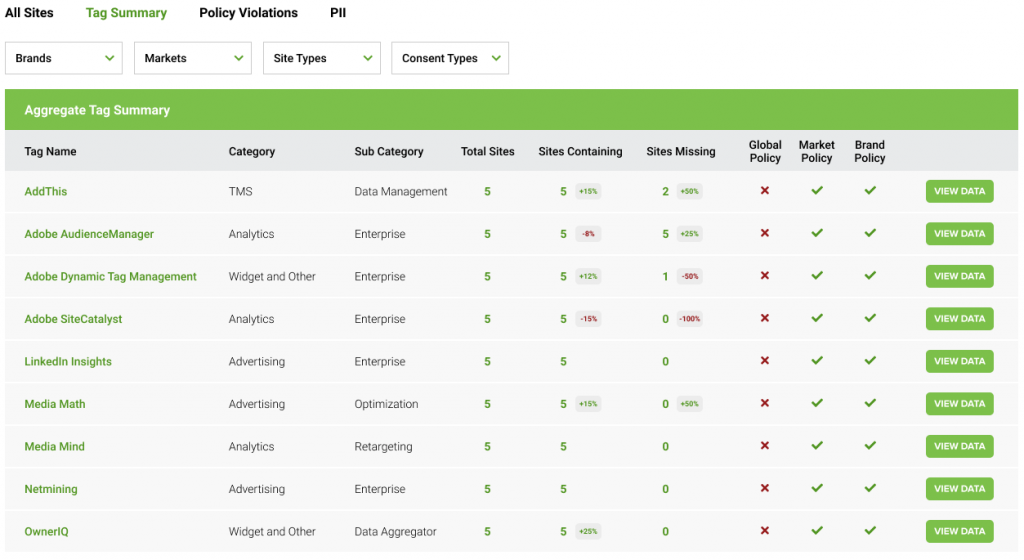Click OwnerIQ Market Policy checkmark
This screenshot has height=560, width=1024.
point(817,531)
